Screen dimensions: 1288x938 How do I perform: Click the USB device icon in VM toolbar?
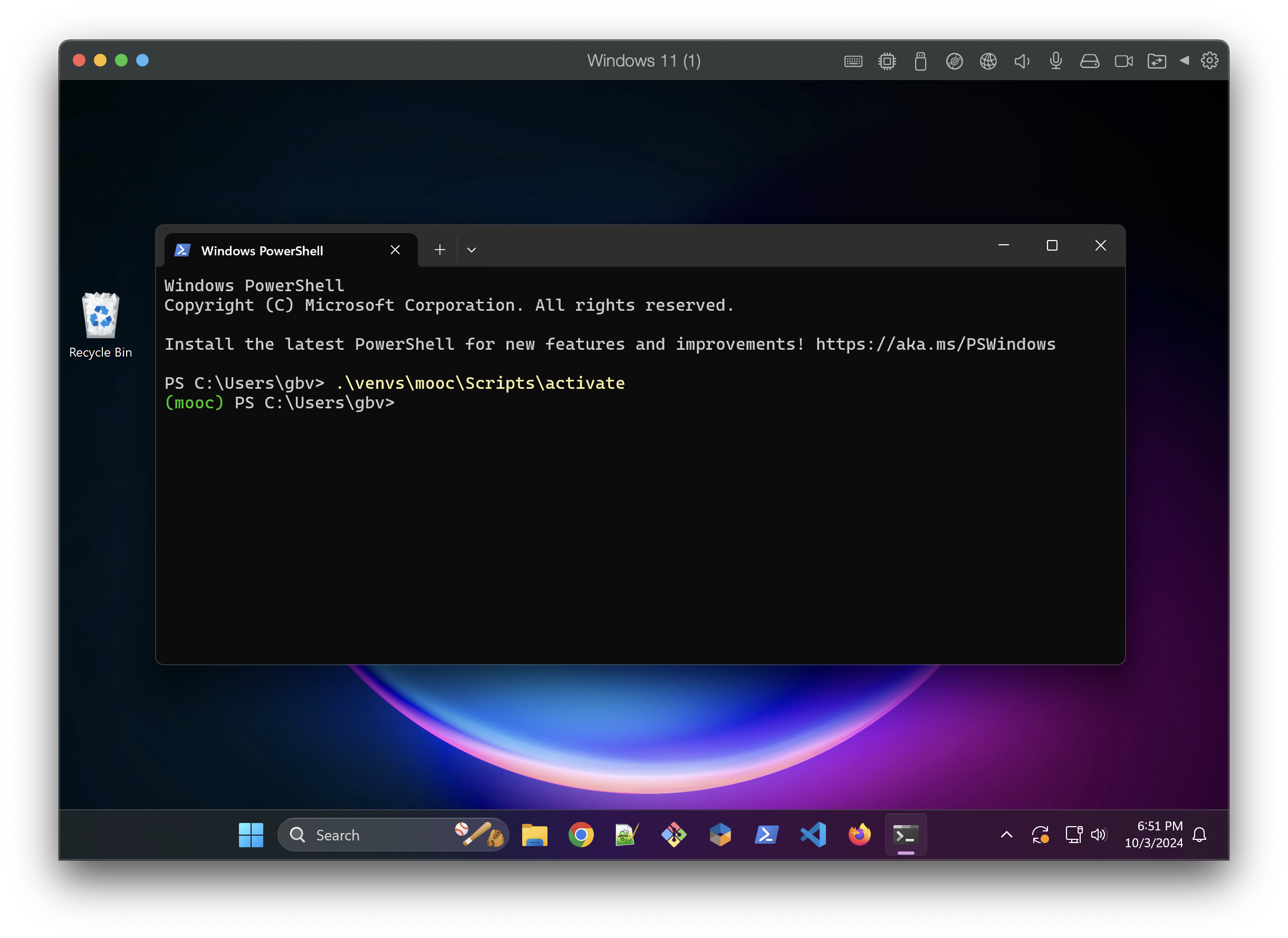(920, 61)
